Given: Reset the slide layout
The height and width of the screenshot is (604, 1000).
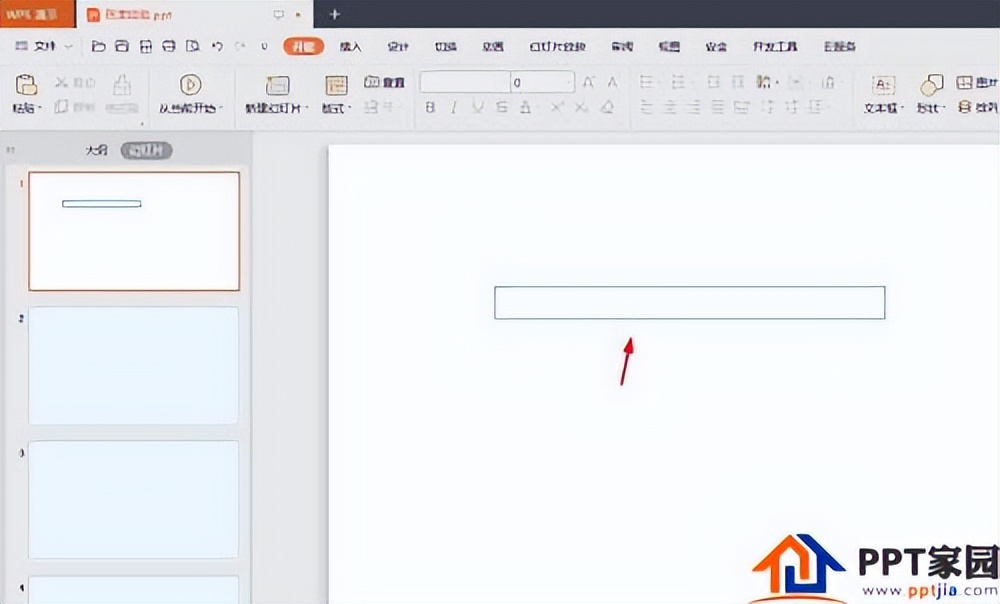Looking at the screenshot, I should [384, 82].
